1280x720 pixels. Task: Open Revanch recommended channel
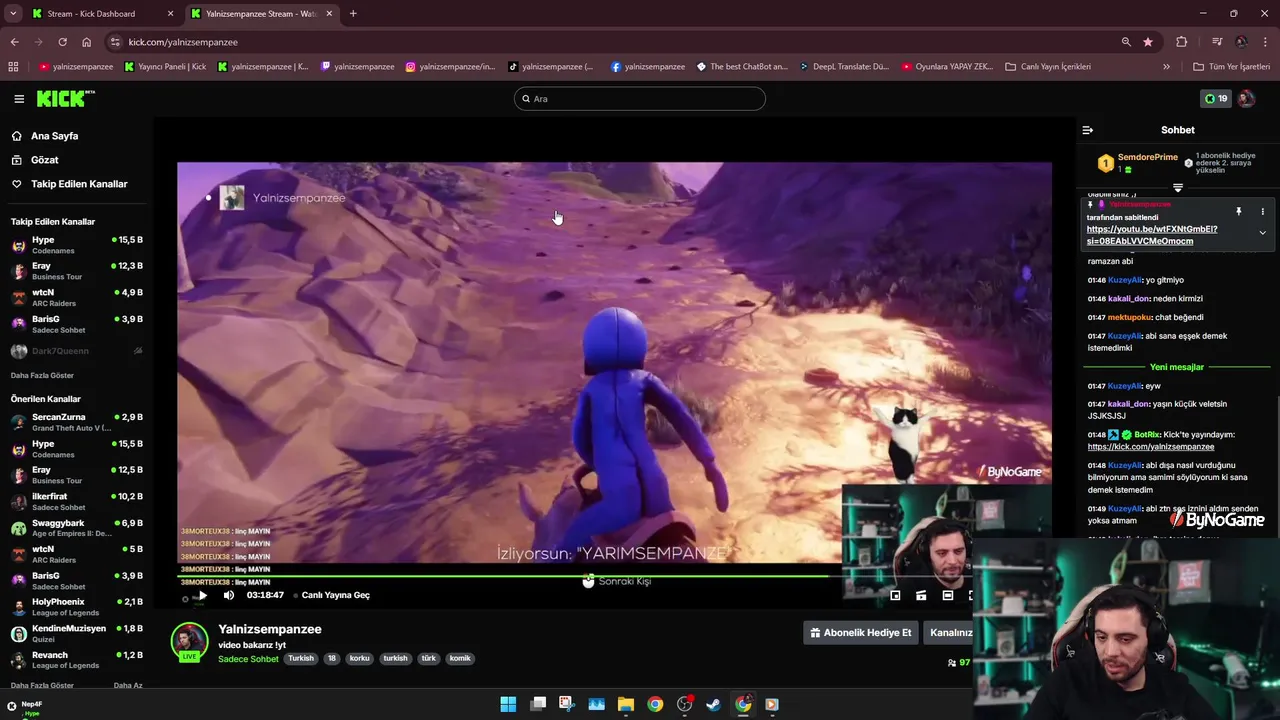click(x=77, y=660)
